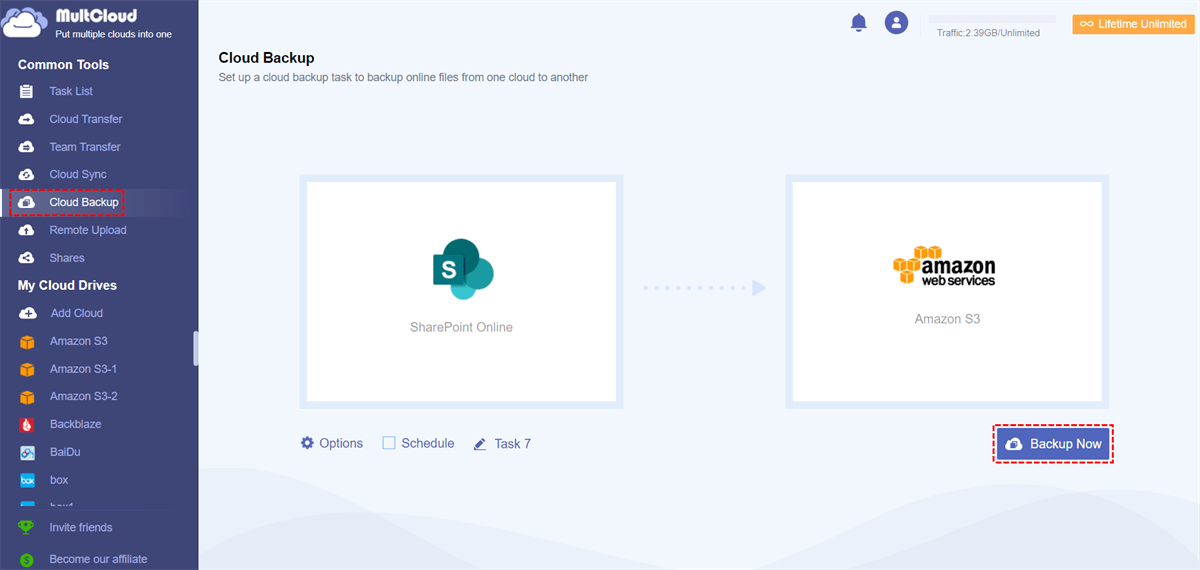Click the Cloud Transfer cloud icon
Viewport: 1200px width, 570px height.
tap(27, 119)
